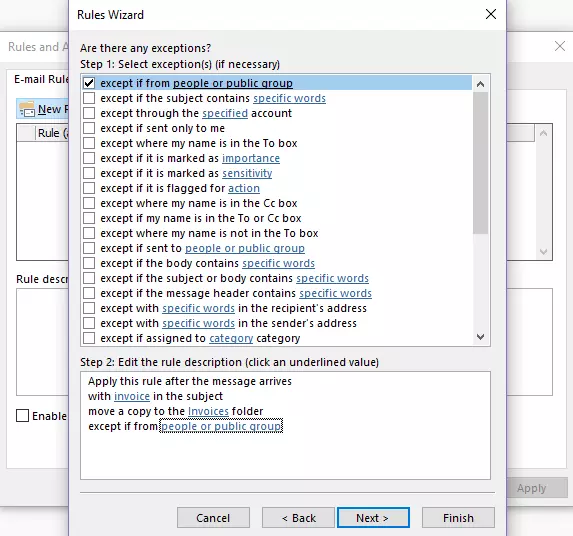573x536 pixels.
Task: Click 'specific words' link for body contains
Action: 278,263
